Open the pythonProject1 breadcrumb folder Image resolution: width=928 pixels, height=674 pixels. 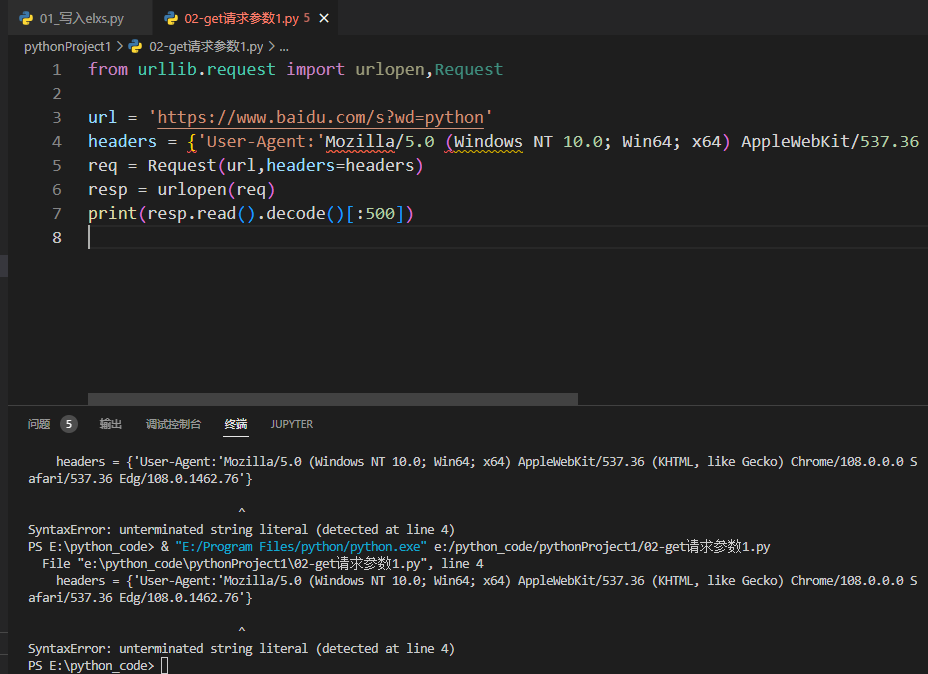pos(67,46)
